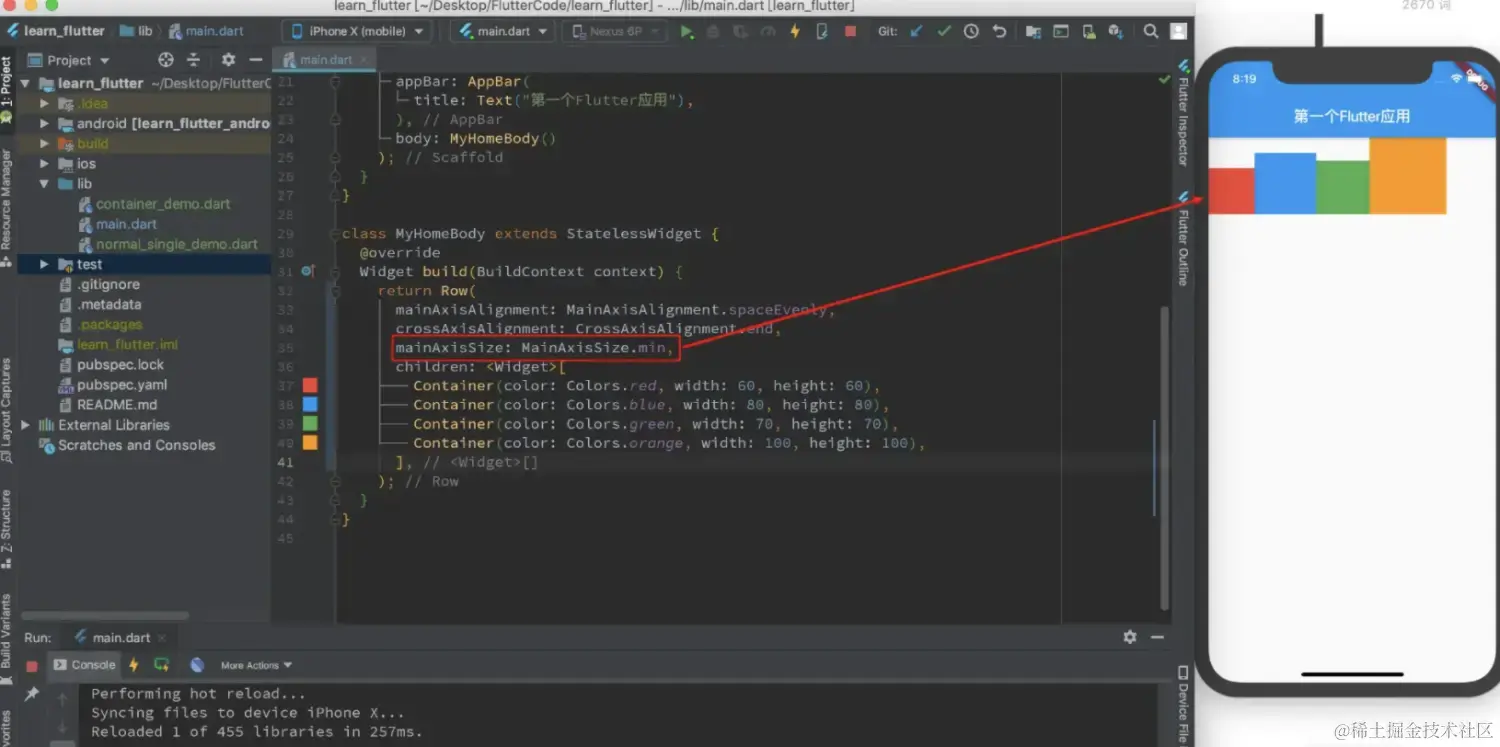The image size is (1500, 747).
Task: Expand the build folder
Action: click(x=44, y=144)
